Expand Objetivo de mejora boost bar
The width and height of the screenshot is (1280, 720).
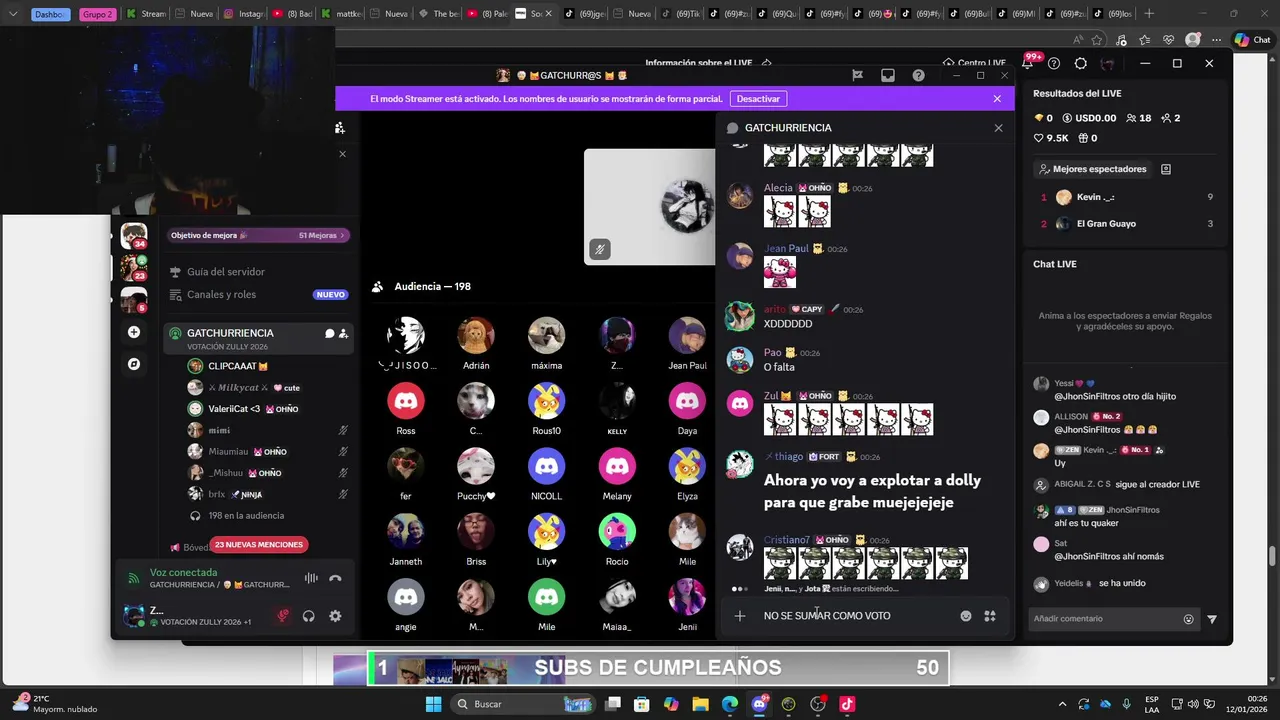[x=258, y=236]
